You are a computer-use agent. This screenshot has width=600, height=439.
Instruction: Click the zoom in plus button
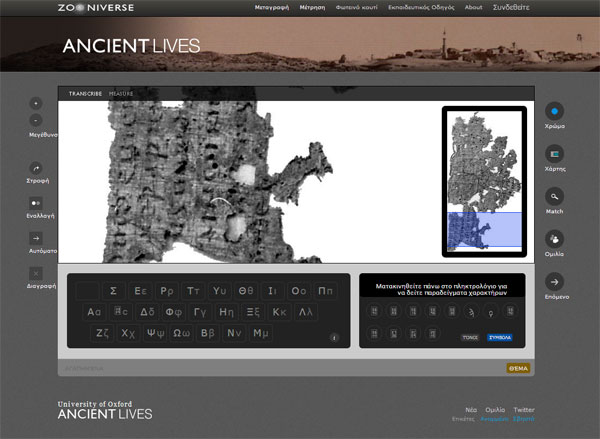pos(36,103)
